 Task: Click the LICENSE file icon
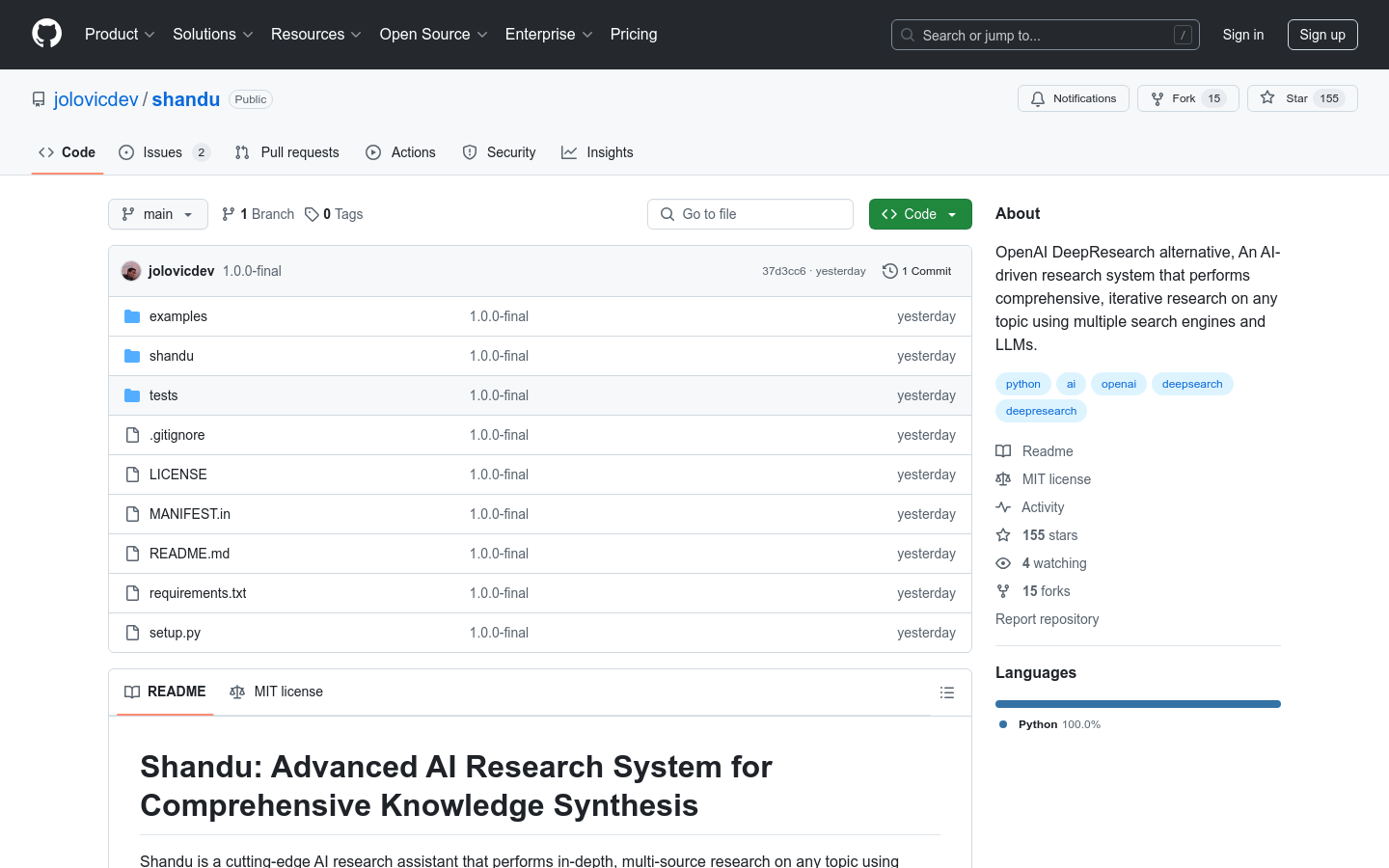[132, 475]
